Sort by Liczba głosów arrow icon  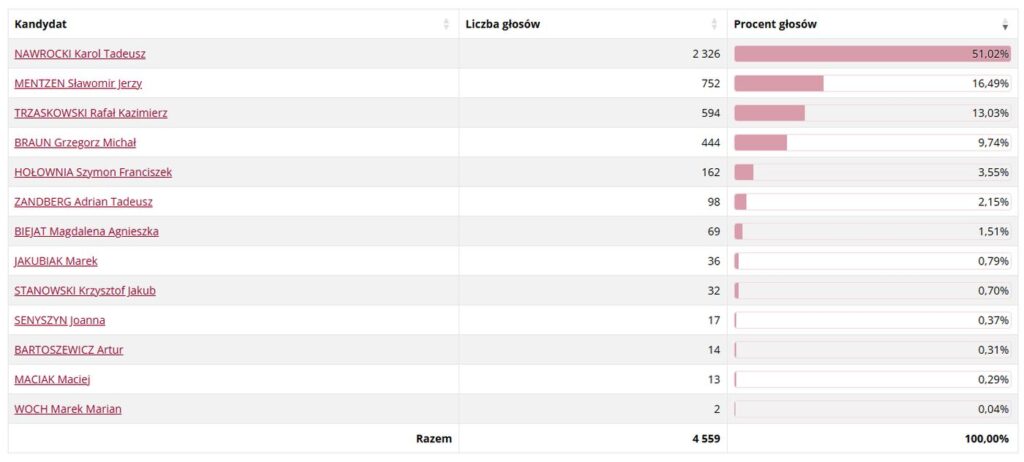click(714, 24)
